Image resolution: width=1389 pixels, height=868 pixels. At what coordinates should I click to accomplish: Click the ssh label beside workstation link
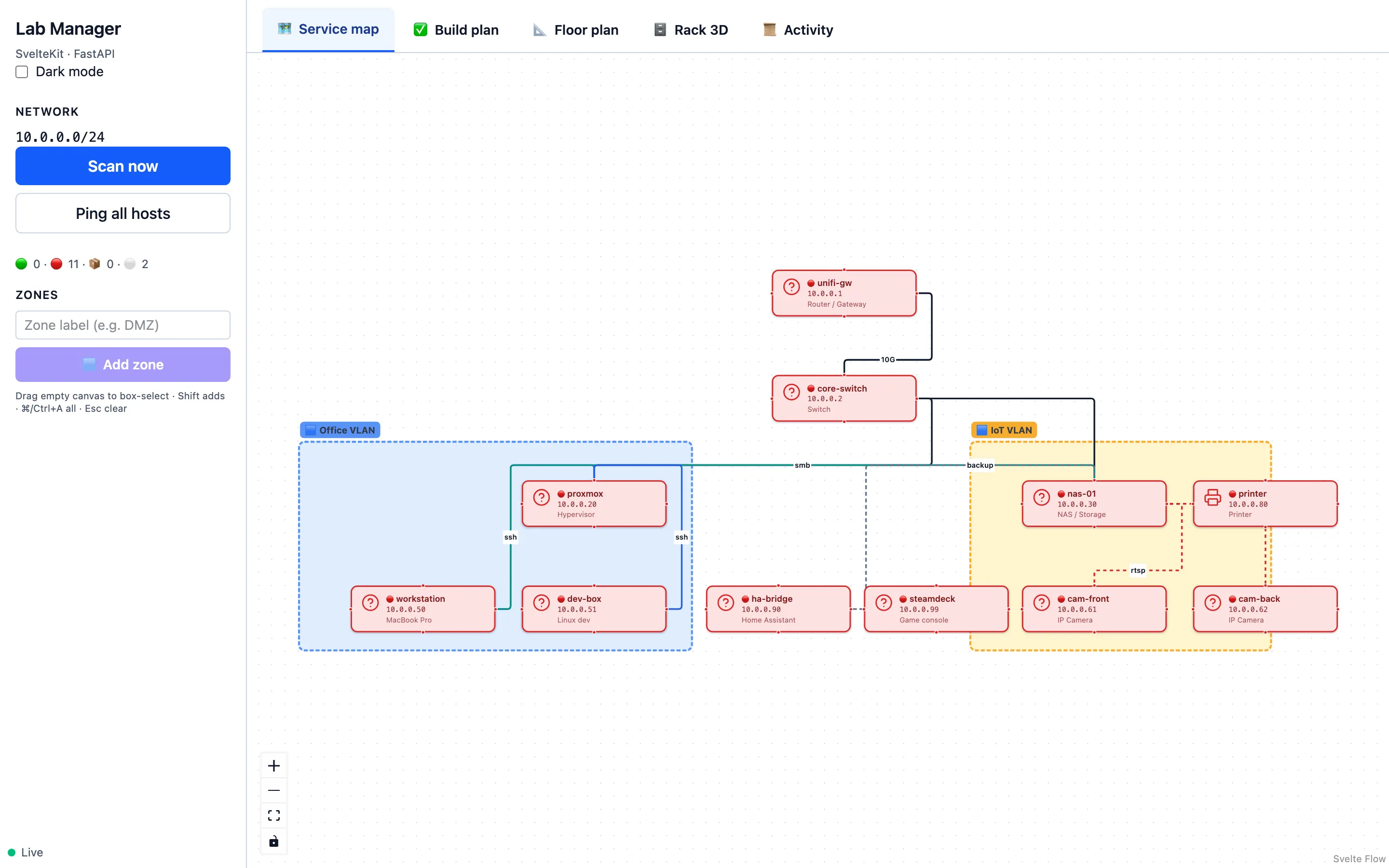tap(510, 537)
